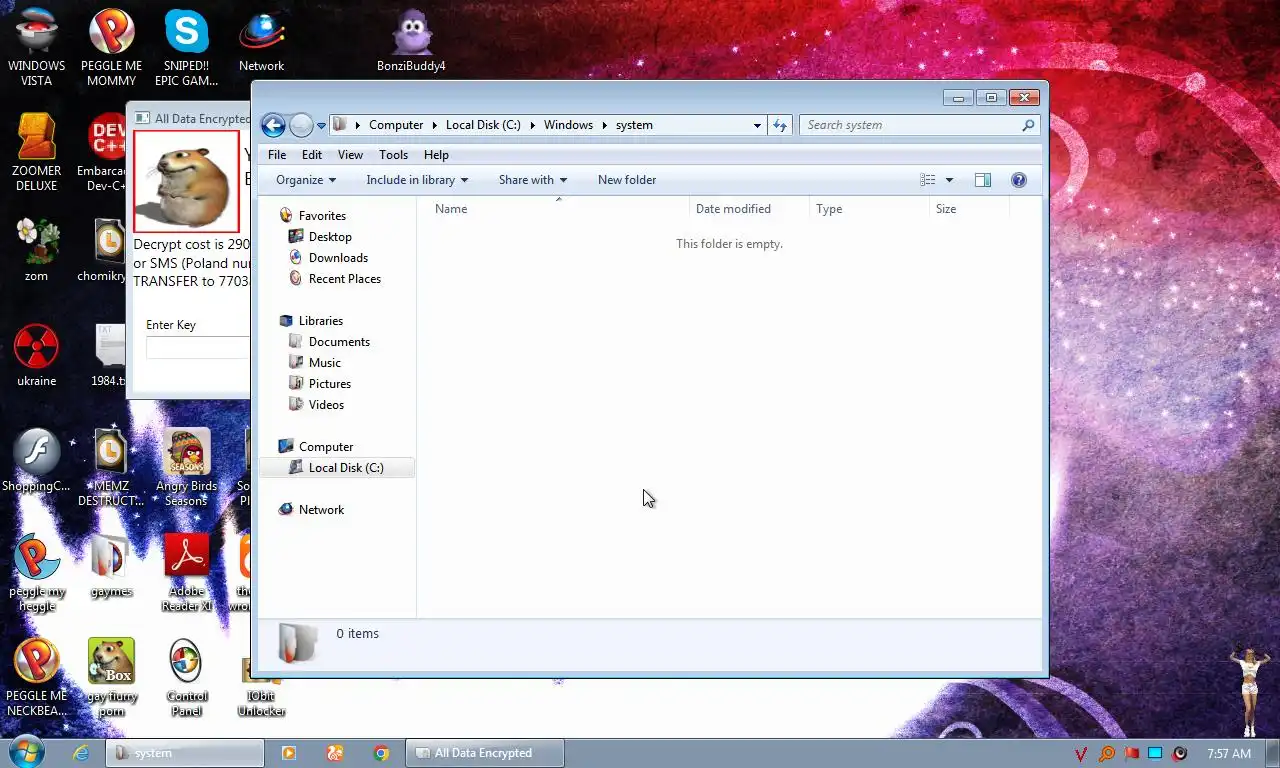Open the Start menu orb
This screenshot has width=1280, height=768.
click(x=25, y=753)
